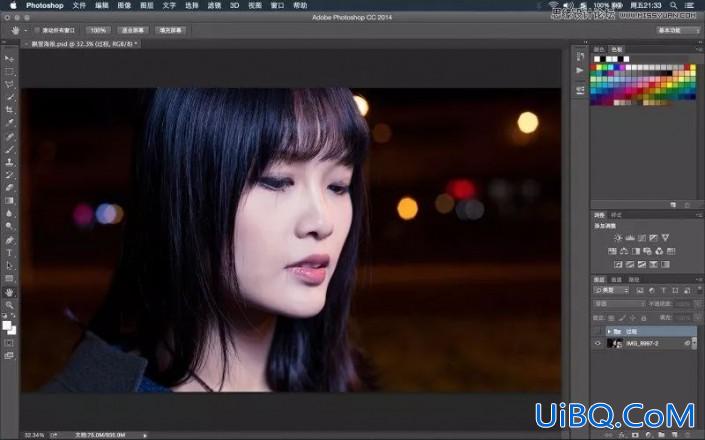Add Levels adjustment
This screenshot has height=440, width=705.
tap(630, 238)
